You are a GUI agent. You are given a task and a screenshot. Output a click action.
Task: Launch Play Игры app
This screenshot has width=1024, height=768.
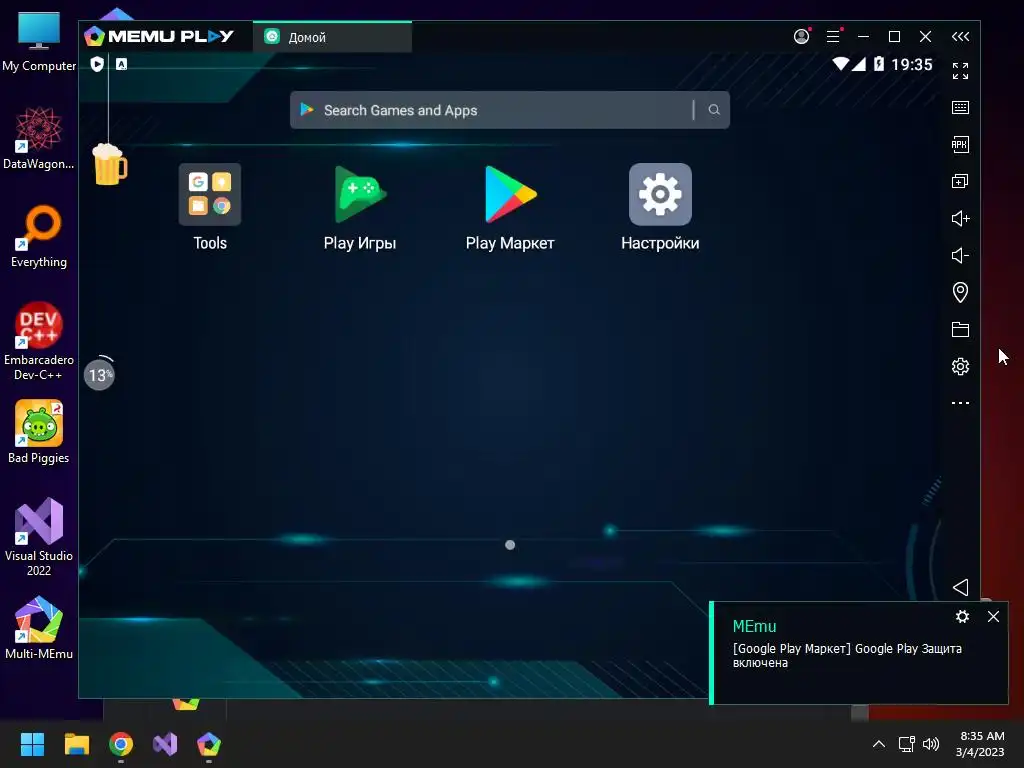(360, 195)
